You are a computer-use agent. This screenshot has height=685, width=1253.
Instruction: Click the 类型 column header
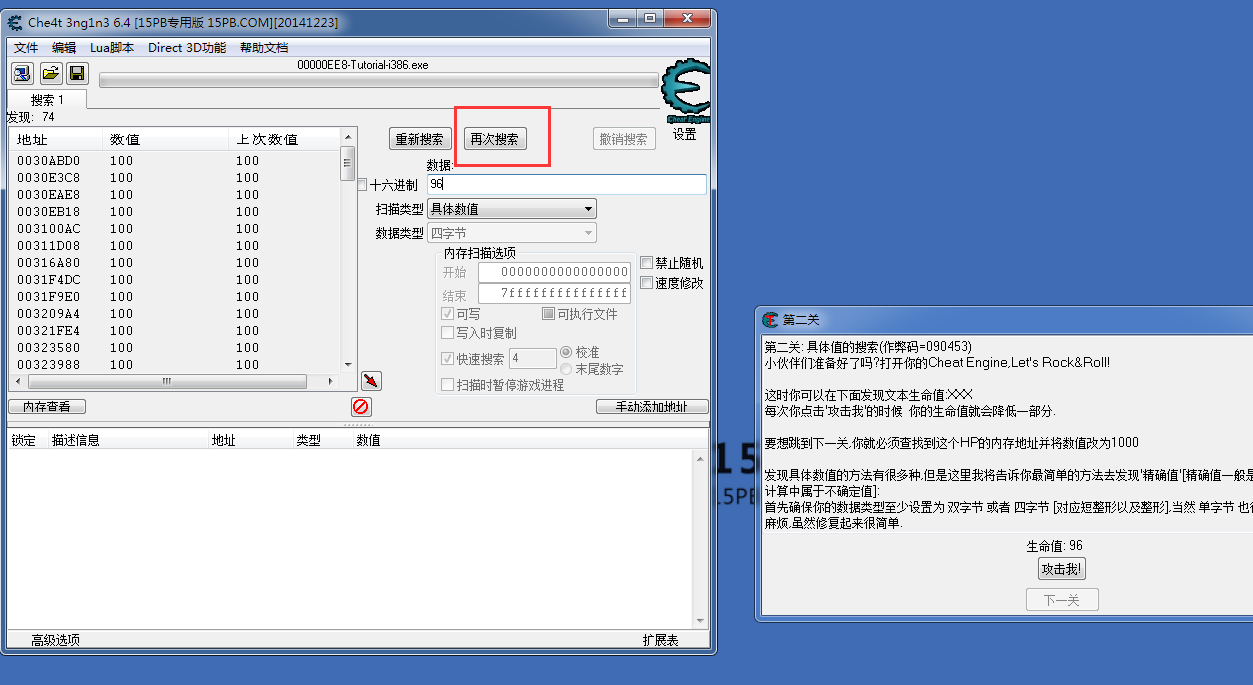(x=322, y=440)
